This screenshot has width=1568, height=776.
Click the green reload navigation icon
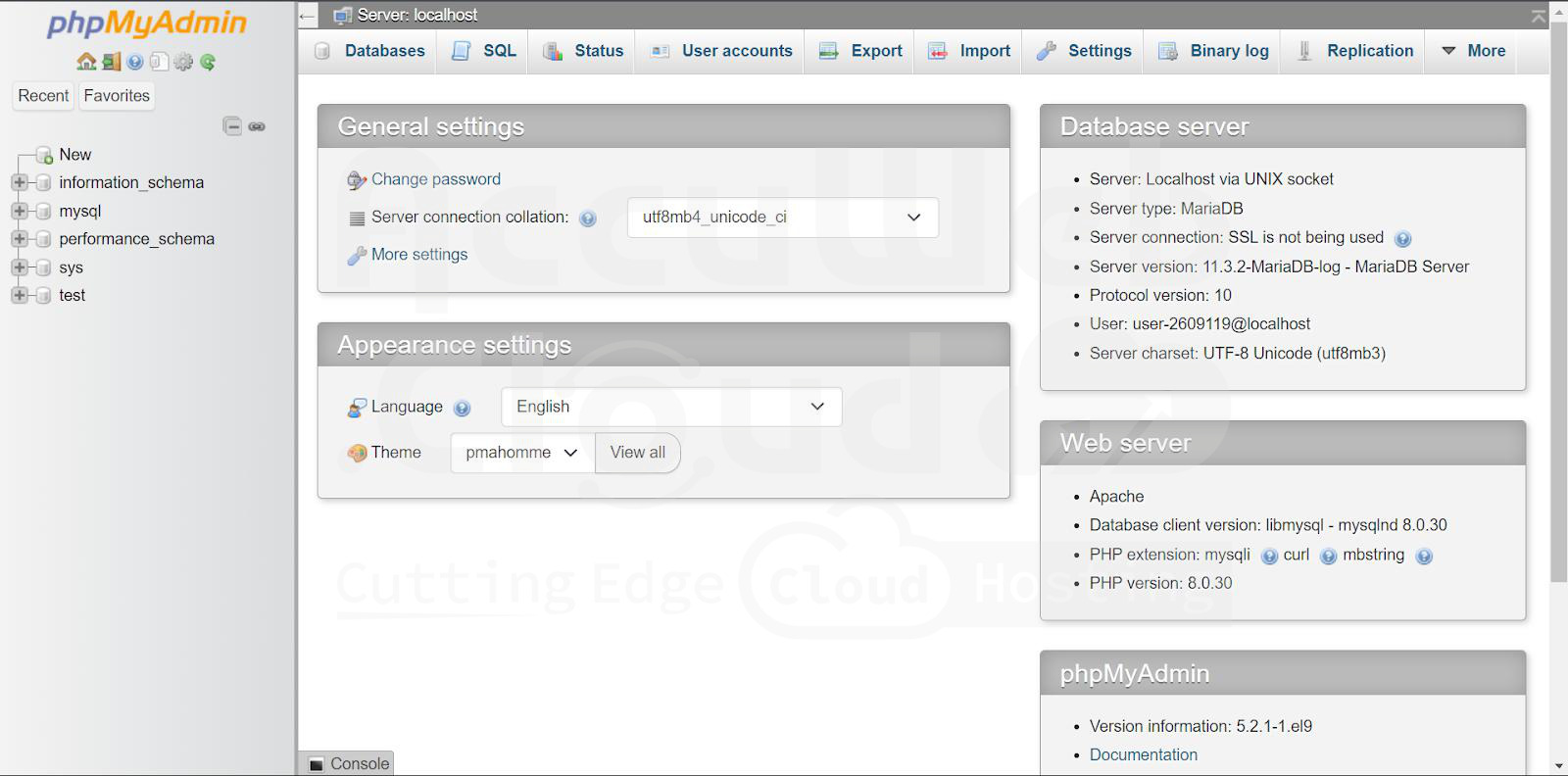(x=208, y=62)
